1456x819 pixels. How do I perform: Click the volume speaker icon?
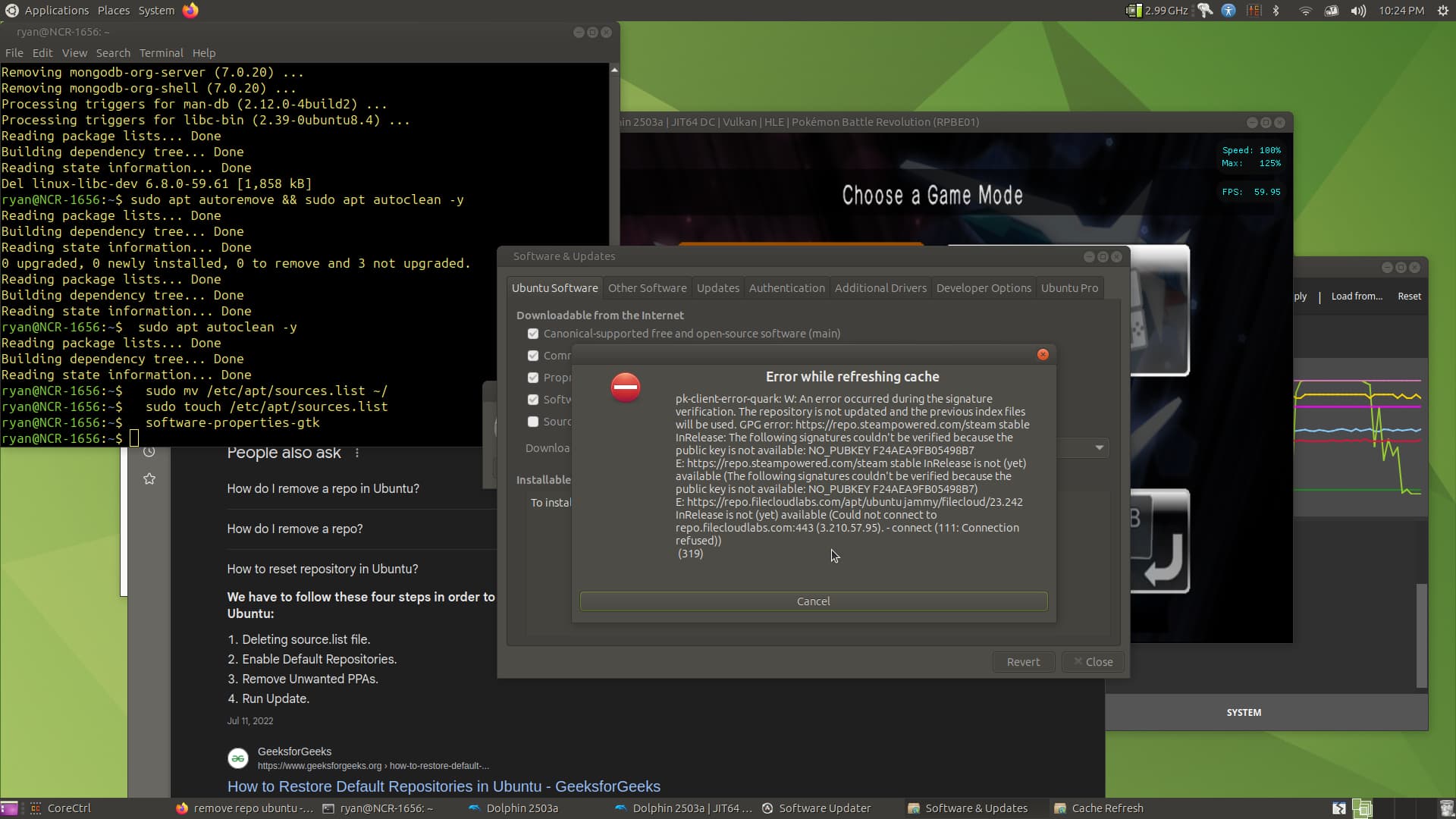click(1357, 11)
